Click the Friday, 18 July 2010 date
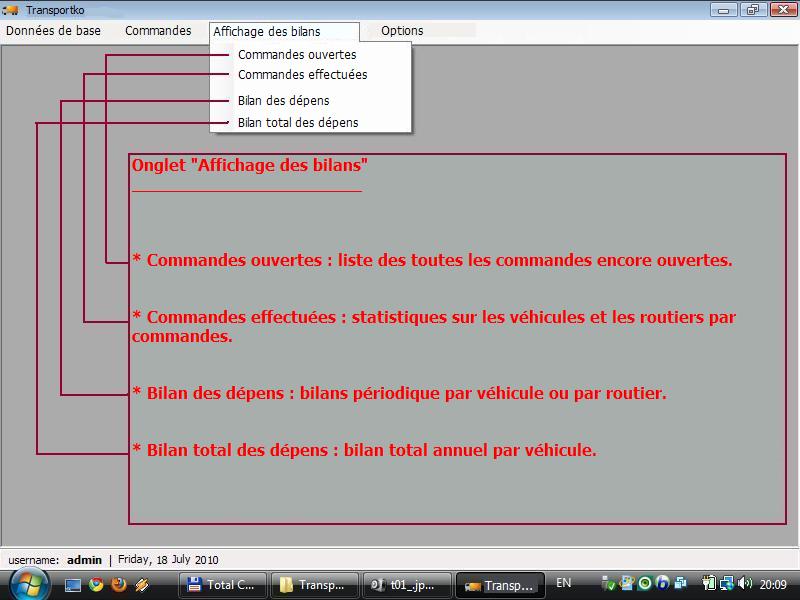Viewport: 800px width, 600px height. tap(168, 560)
